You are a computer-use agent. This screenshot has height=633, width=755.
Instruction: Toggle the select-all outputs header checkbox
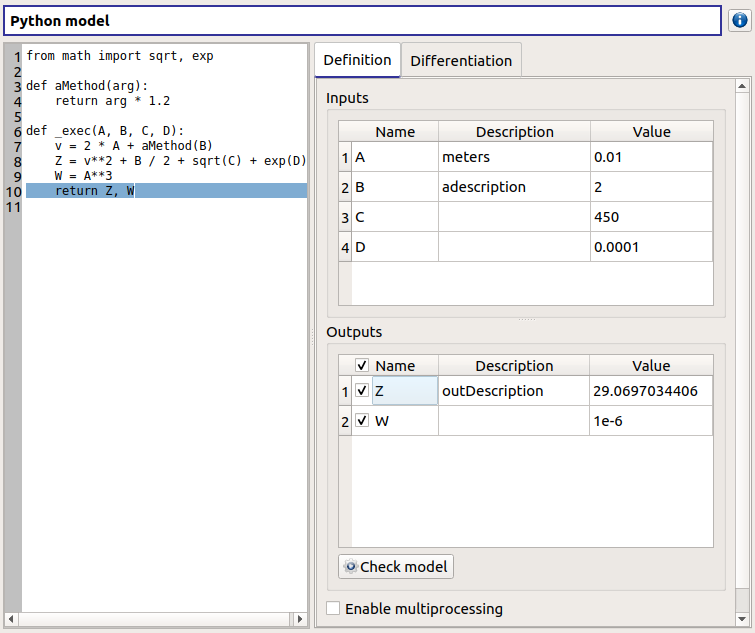[362, 366]
